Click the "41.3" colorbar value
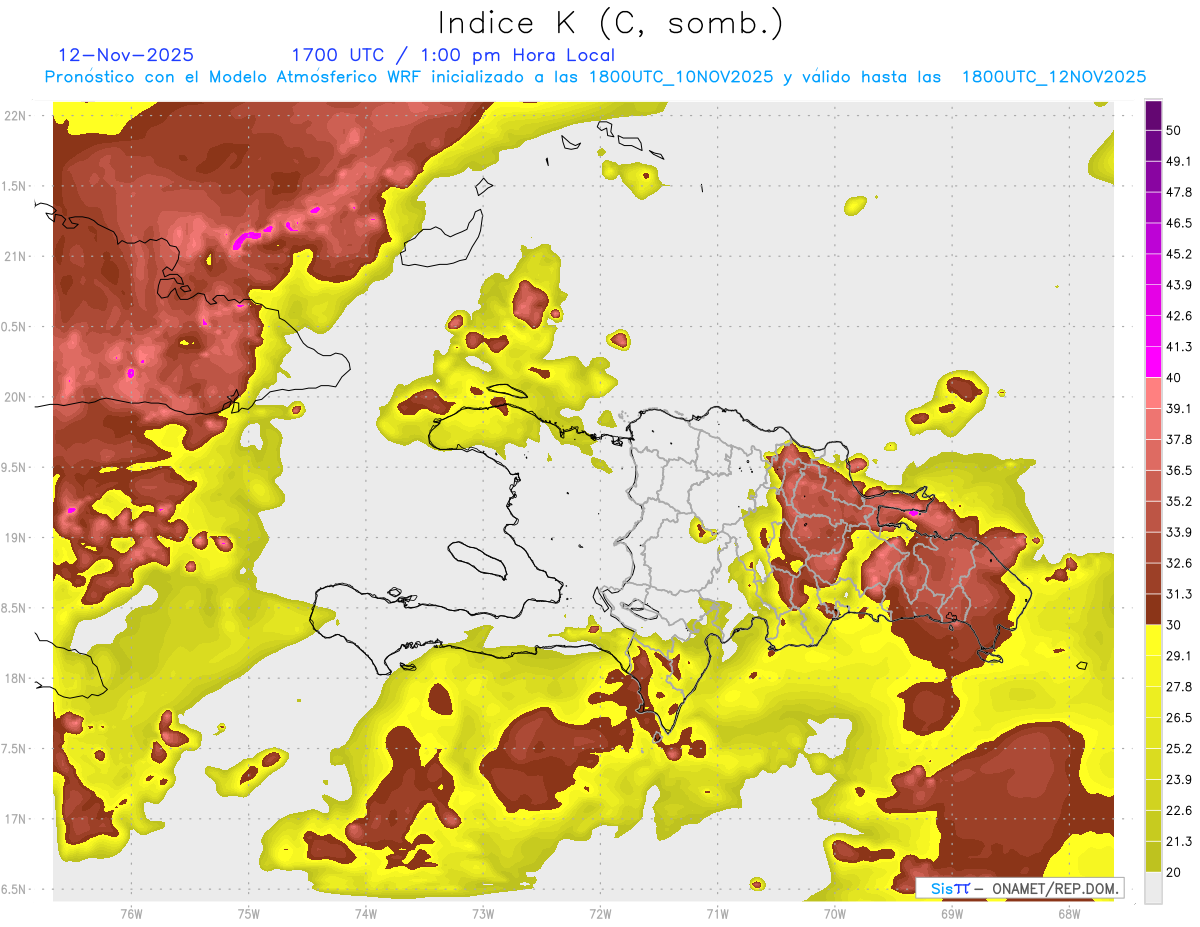 [1179, 347]
